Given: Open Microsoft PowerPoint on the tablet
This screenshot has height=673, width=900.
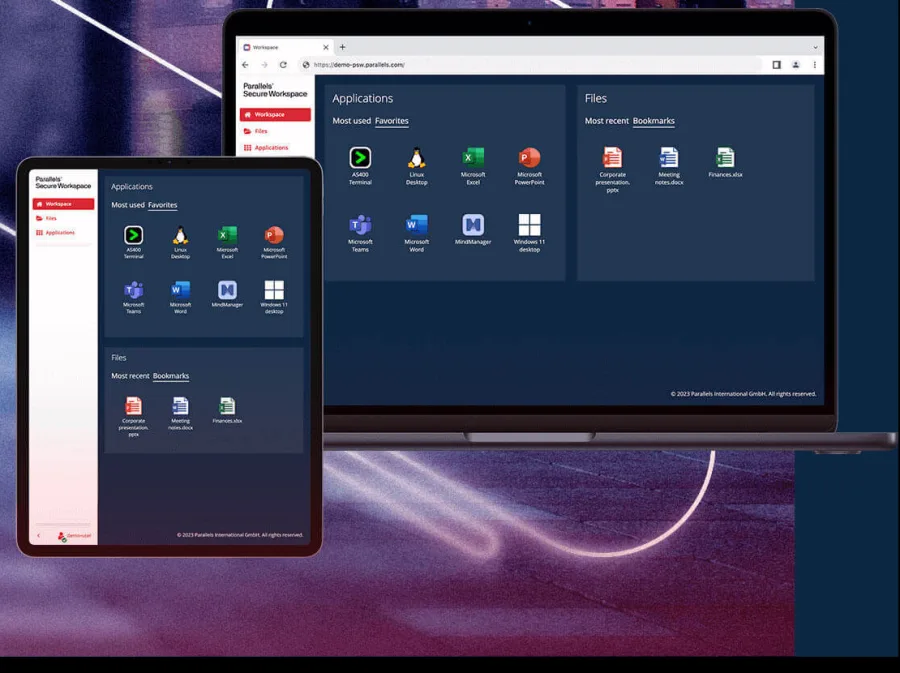Looking at the screenshot, I should 274,242.
